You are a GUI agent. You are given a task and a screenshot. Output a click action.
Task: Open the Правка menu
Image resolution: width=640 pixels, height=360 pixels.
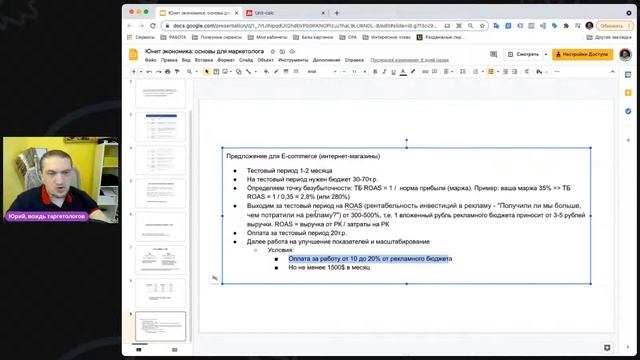coord(169,60)
